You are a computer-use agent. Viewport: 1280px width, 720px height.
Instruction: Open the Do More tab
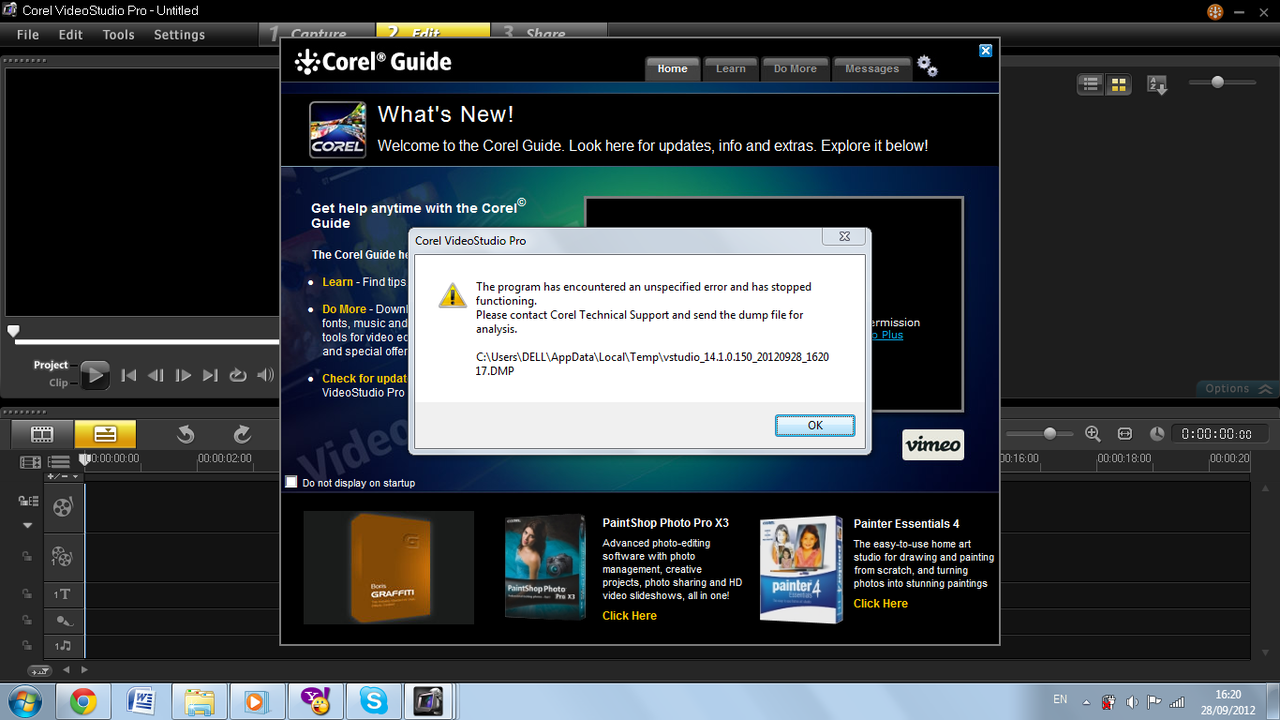795,68
